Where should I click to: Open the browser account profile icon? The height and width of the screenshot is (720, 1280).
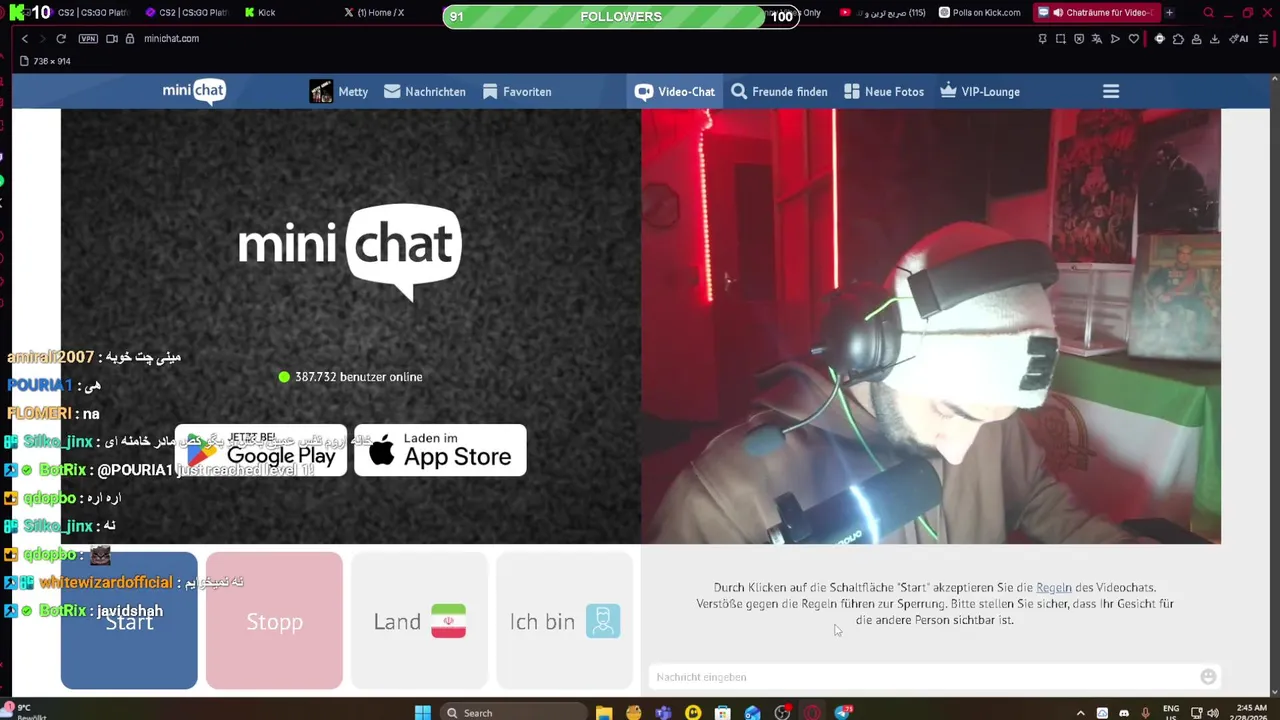[1196, 39]
